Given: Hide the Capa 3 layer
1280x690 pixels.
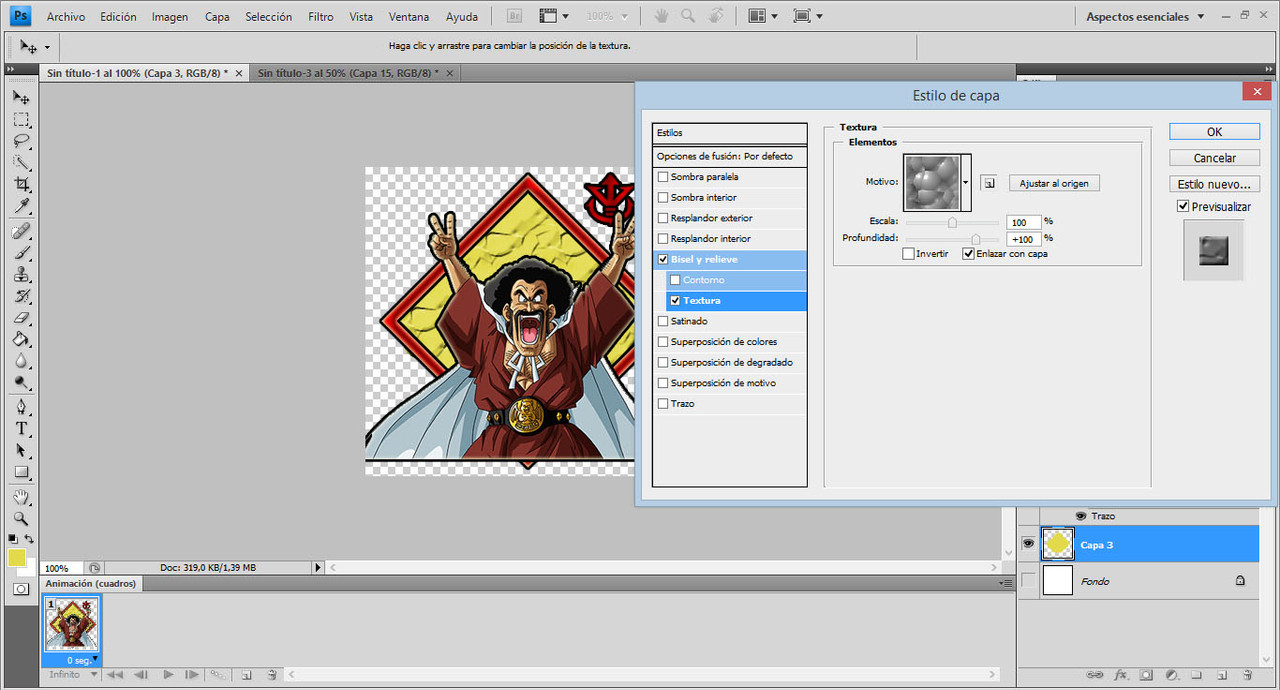Looking at the screenshot, I should (x=1028, y=544).
